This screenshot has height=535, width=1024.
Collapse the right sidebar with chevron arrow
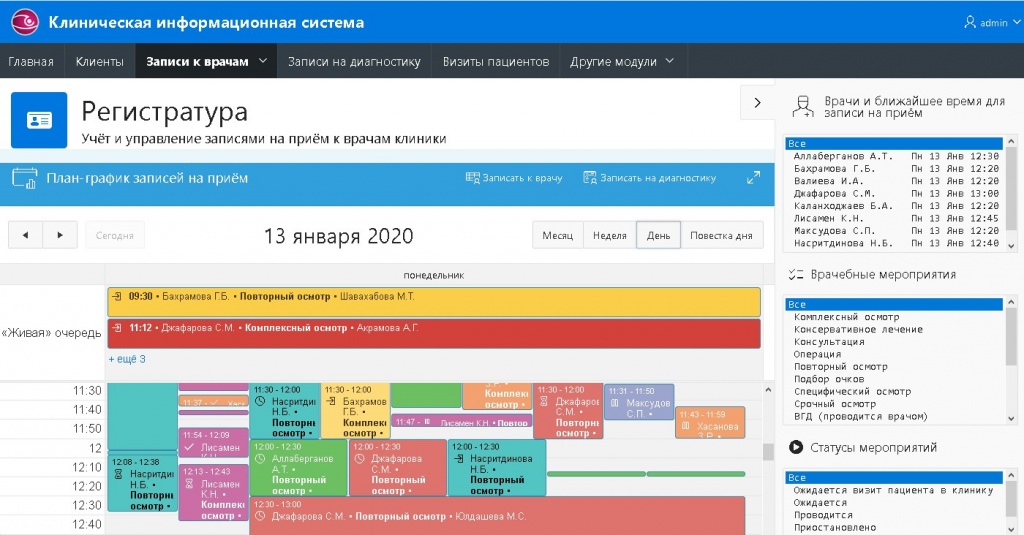pyautogui.click(x=757, y=102)
